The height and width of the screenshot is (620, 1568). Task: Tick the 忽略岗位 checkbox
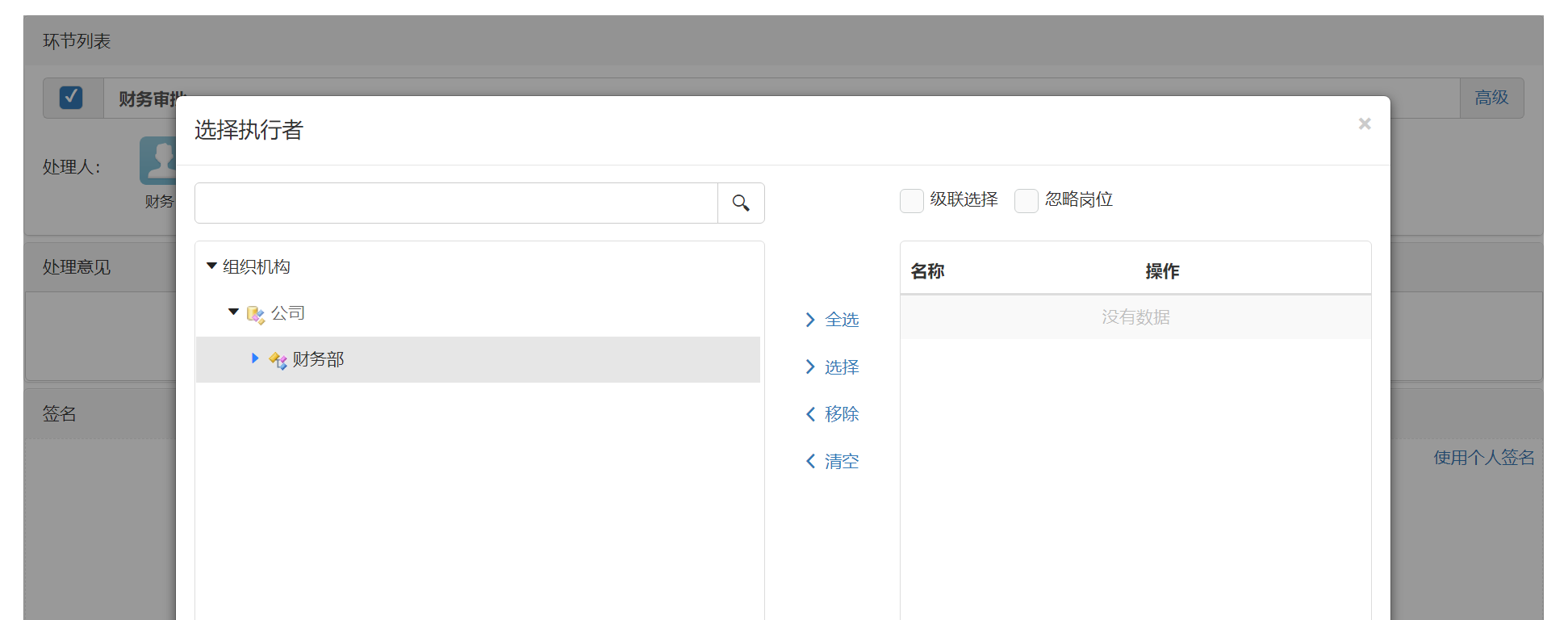point(1026,200)
